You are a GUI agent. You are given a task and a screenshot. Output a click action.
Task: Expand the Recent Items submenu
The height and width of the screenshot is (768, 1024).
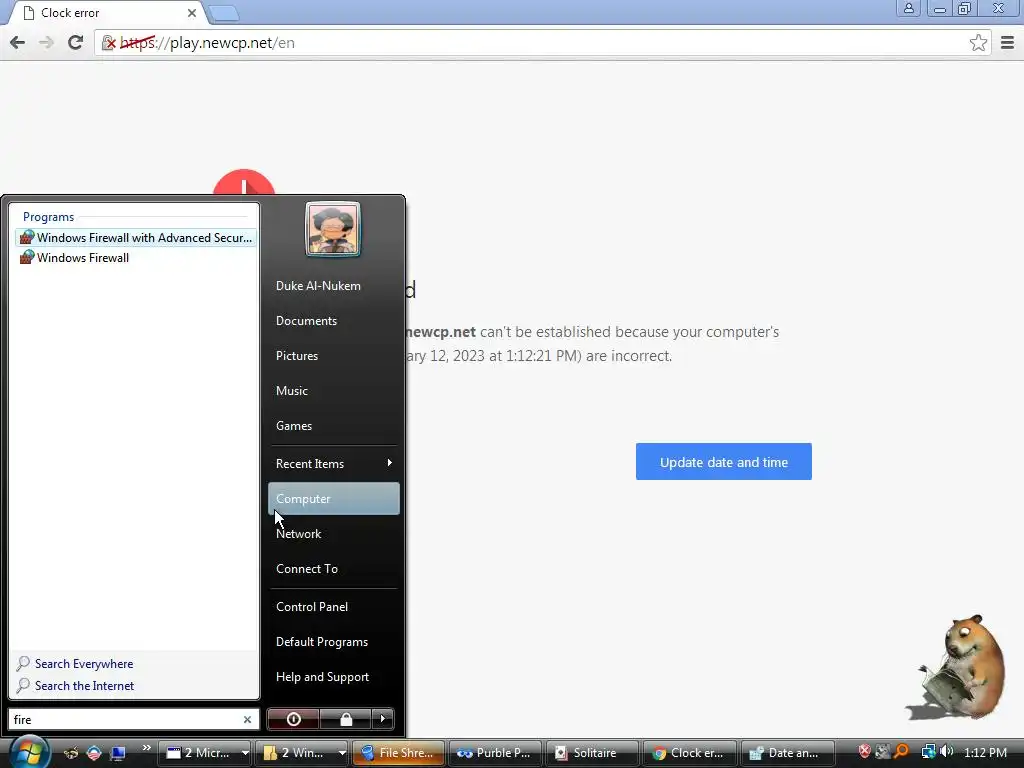[x=333, y=464]
